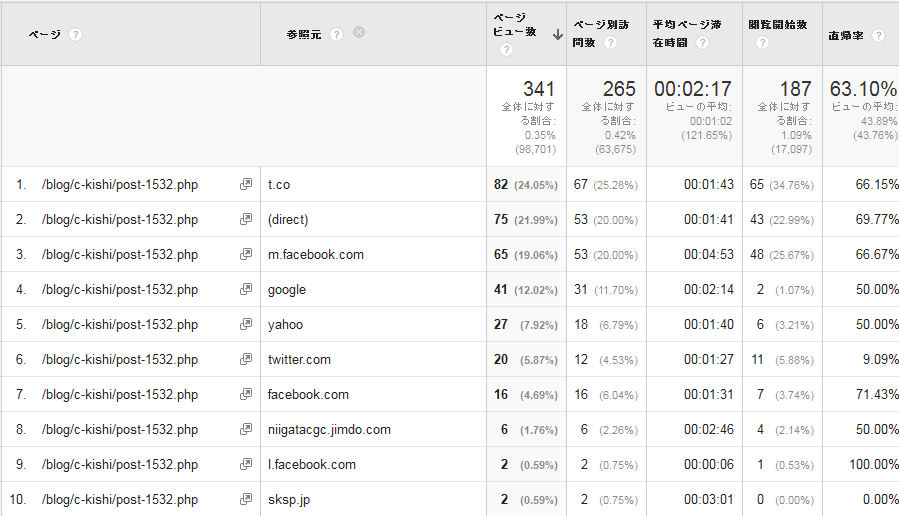Image resolution: width=899 pixels, height=516 pixels.
Task: Click the help icon beside 参照元 header
Action: 337,34
